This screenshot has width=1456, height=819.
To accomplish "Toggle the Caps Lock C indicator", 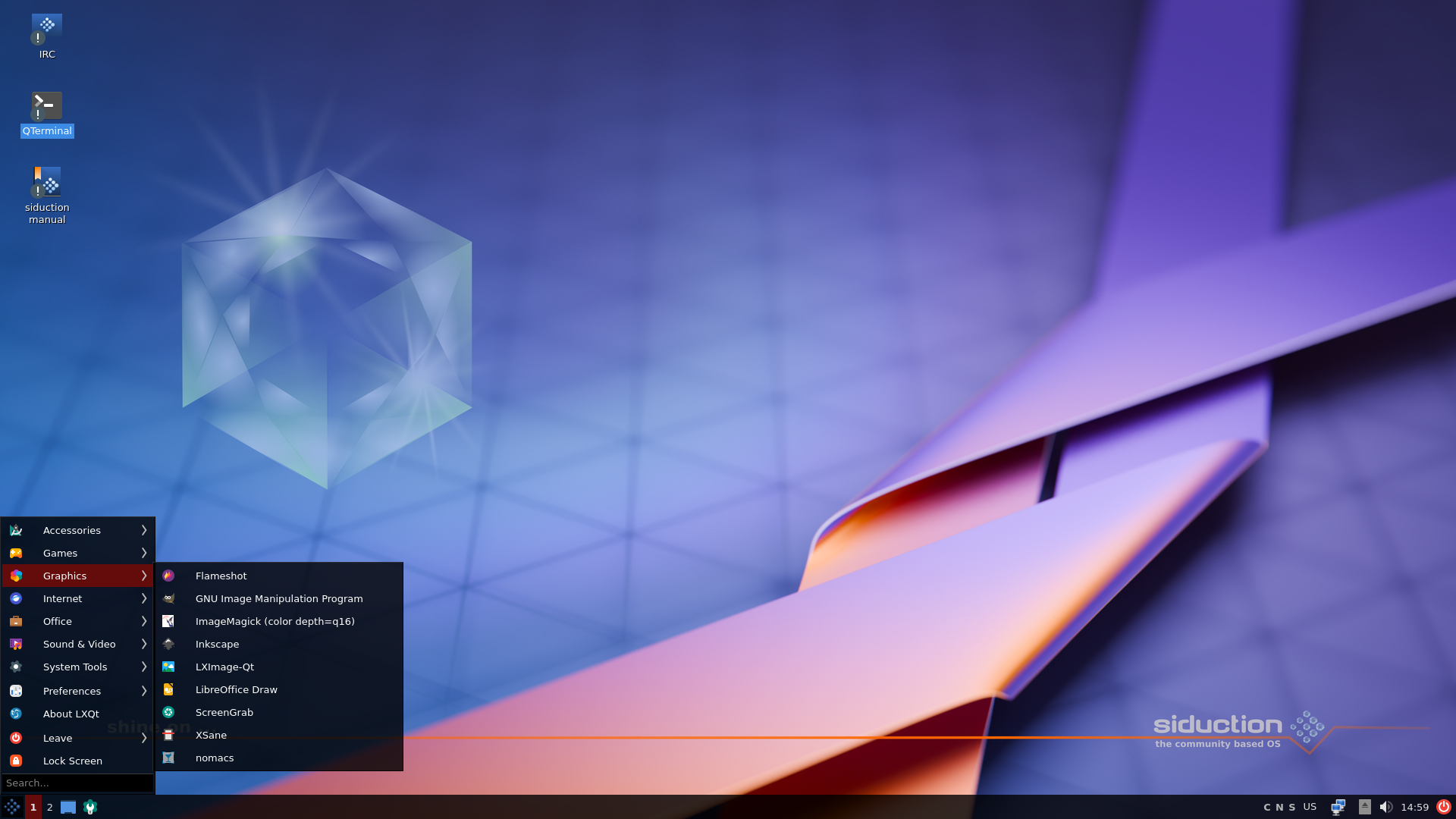I will (x=1267, y=807).
